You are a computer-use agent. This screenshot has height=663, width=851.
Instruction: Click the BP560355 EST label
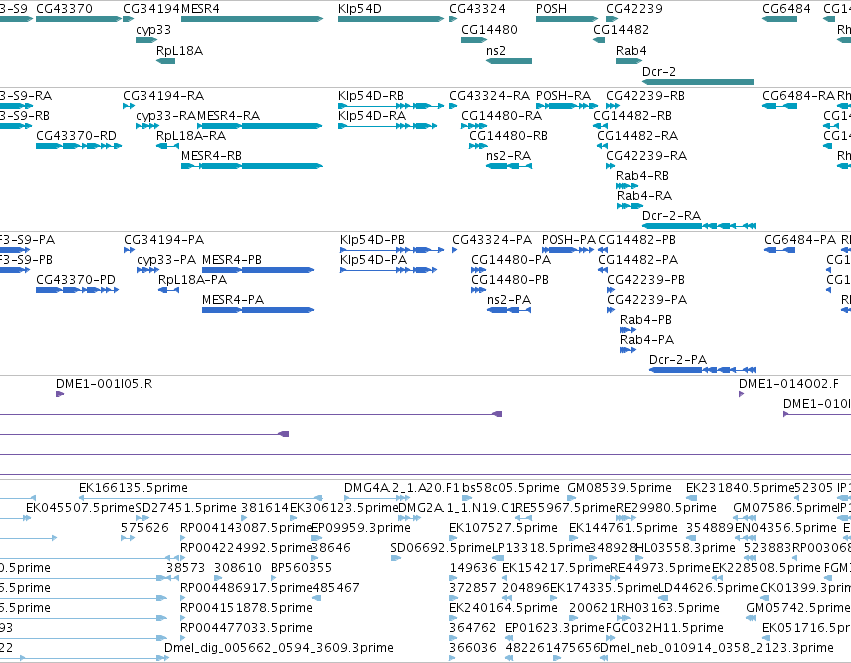(x=301, y=568)
